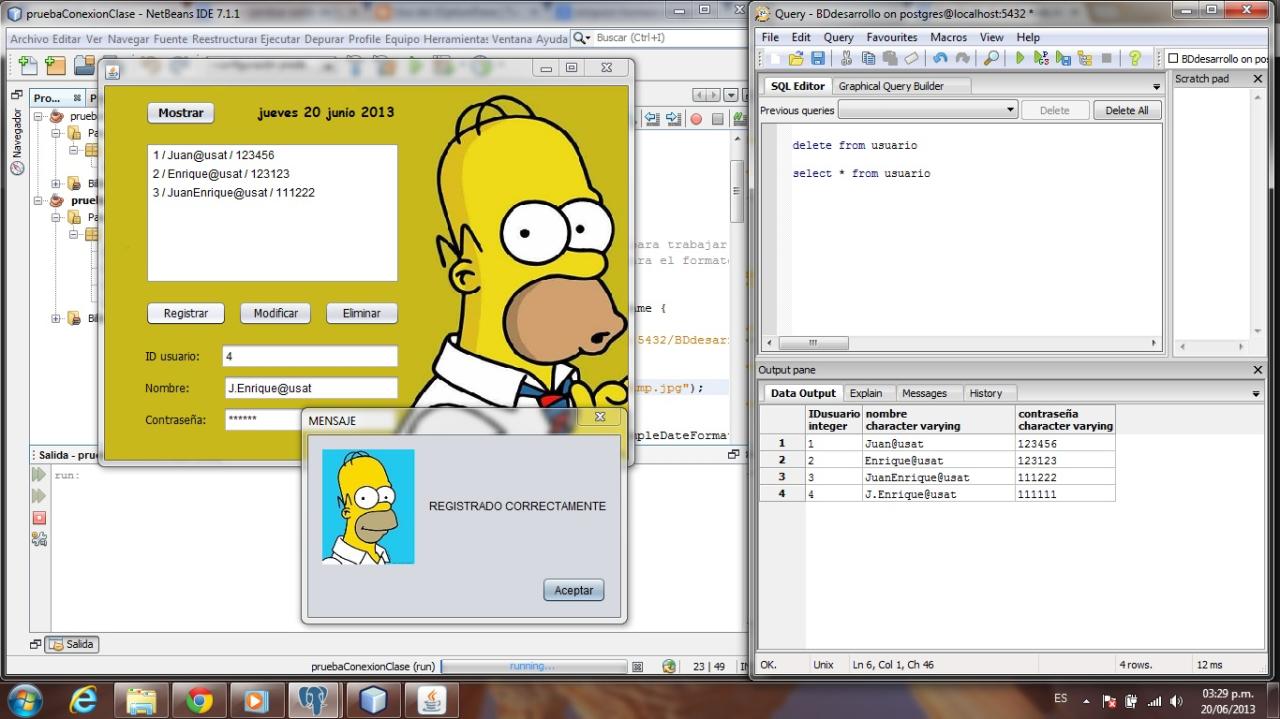Viewport: 1280px width, 719px height.
Task: Click Open File icon in pgAdmin Query toolbar
Action: coord(796,59)
